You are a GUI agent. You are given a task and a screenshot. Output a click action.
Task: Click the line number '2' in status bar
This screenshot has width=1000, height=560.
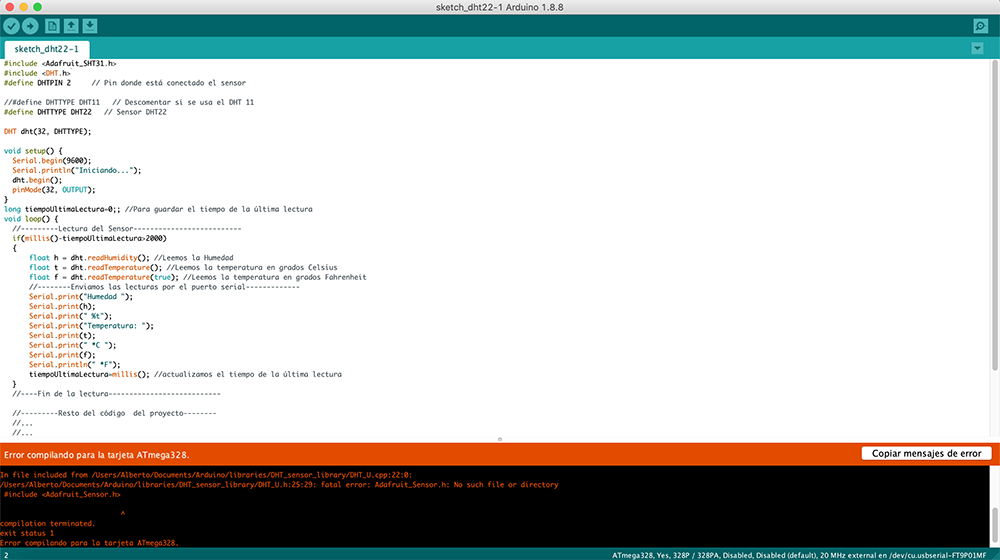[6, 556]
